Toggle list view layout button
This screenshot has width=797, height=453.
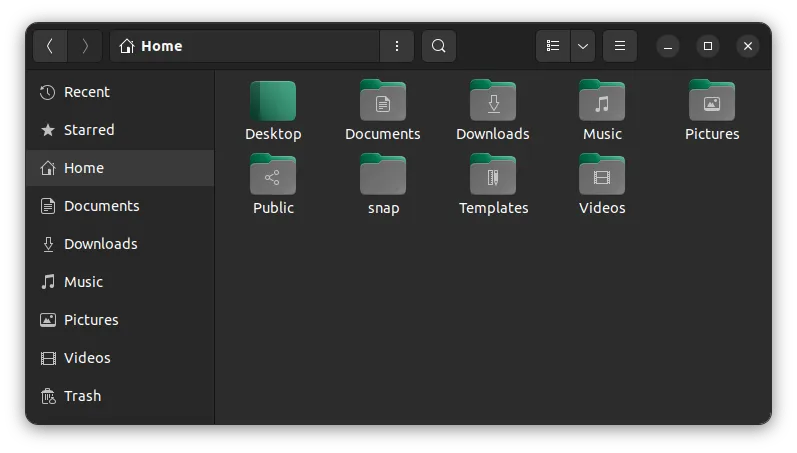[x=553, y=46]
